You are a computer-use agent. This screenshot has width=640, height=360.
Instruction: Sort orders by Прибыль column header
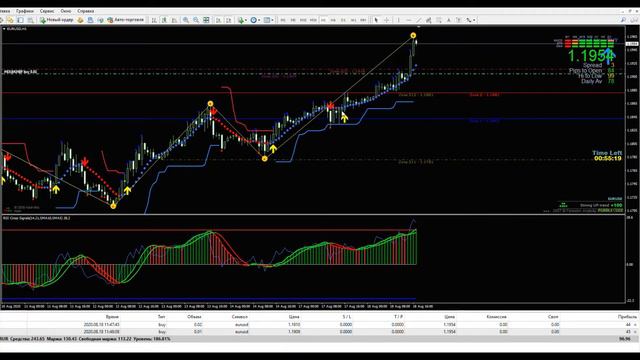coord(627,317)
